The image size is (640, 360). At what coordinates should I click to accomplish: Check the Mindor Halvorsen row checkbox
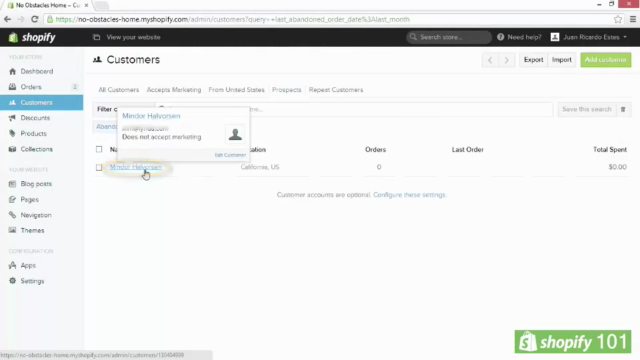pos(99,167)
